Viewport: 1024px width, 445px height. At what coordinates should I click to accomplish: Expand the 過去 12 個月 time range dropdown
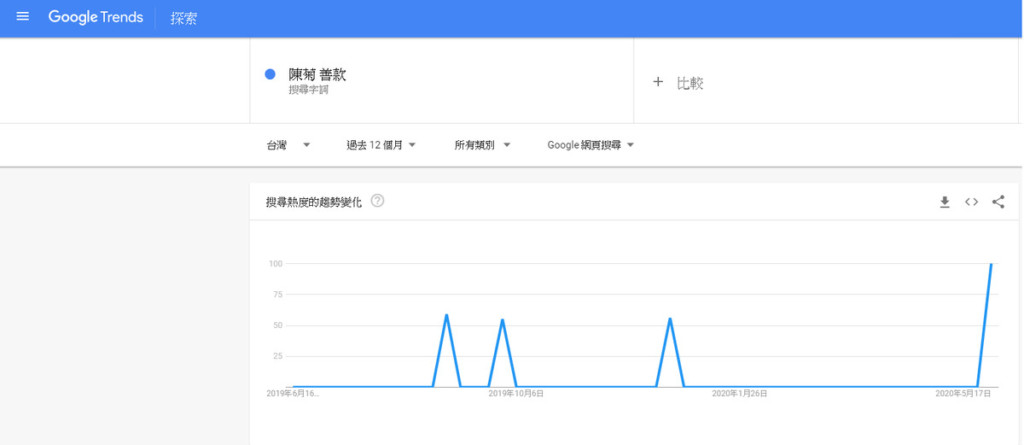click(380, 145)
